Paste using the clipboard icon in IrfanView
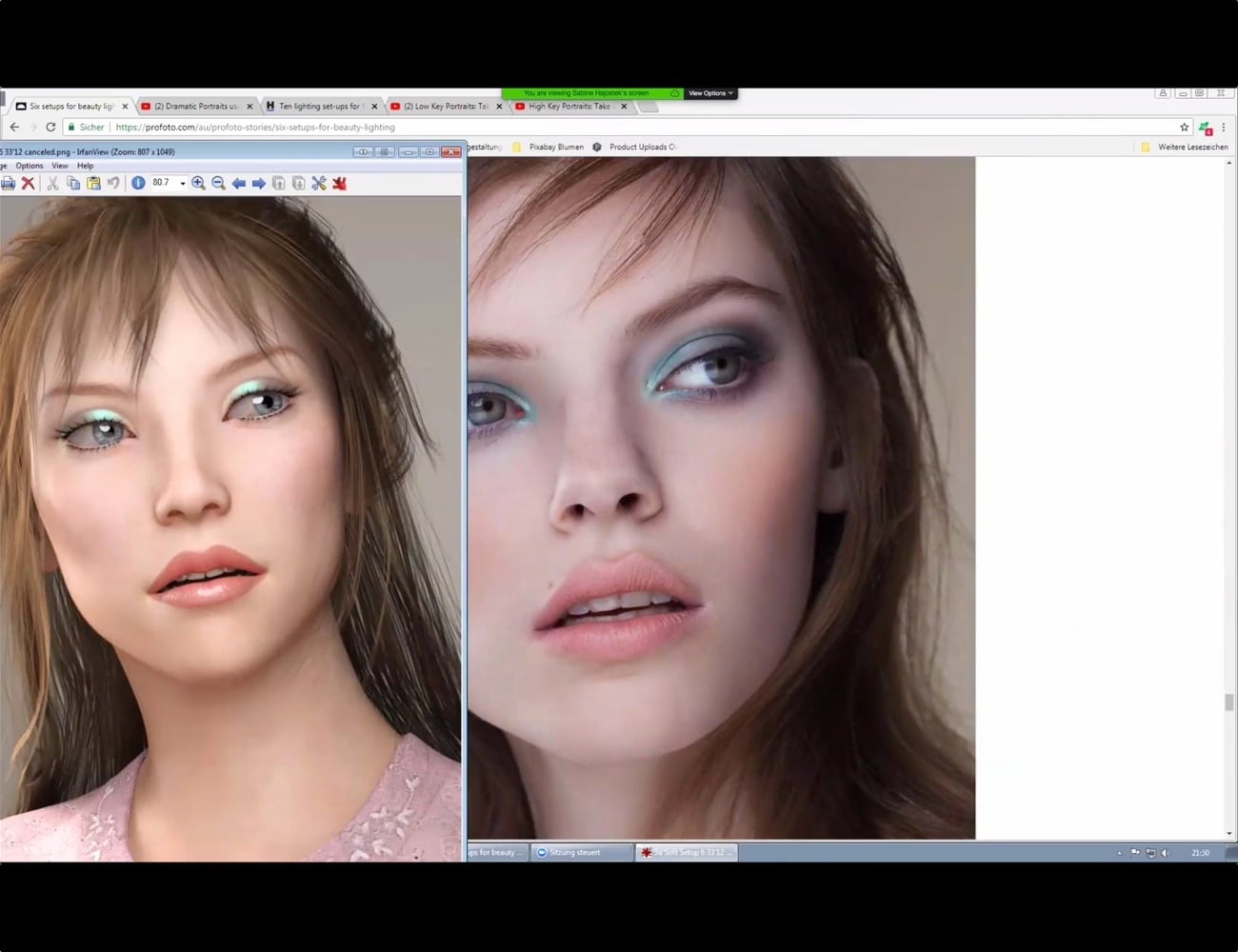 [x=93, y=183]
